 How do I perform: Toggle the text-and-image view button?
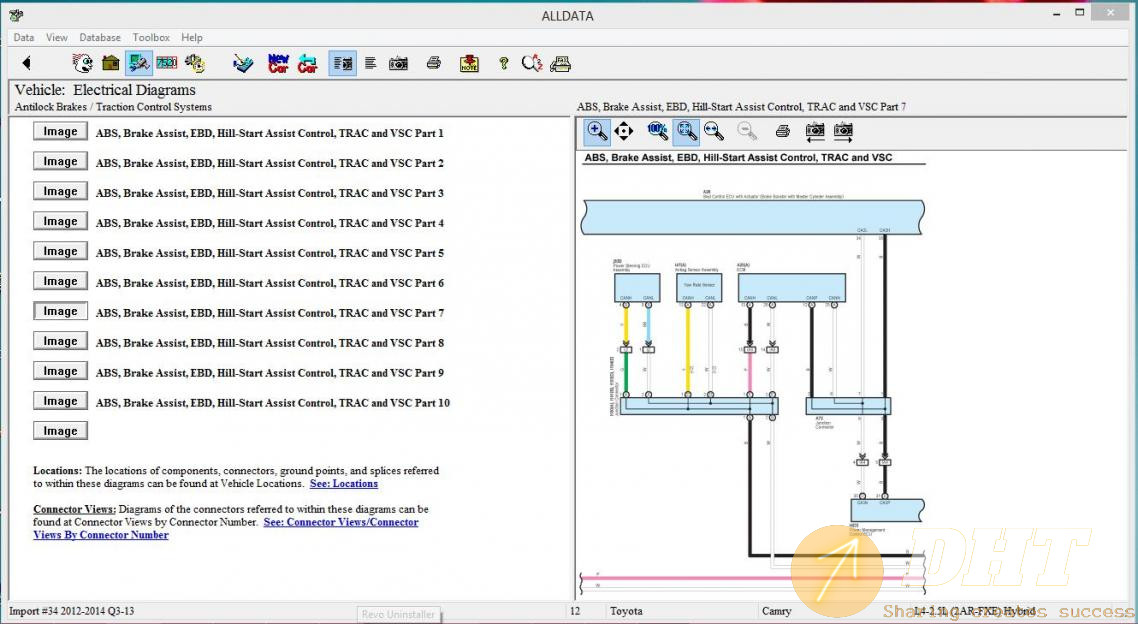click(342, 63)
